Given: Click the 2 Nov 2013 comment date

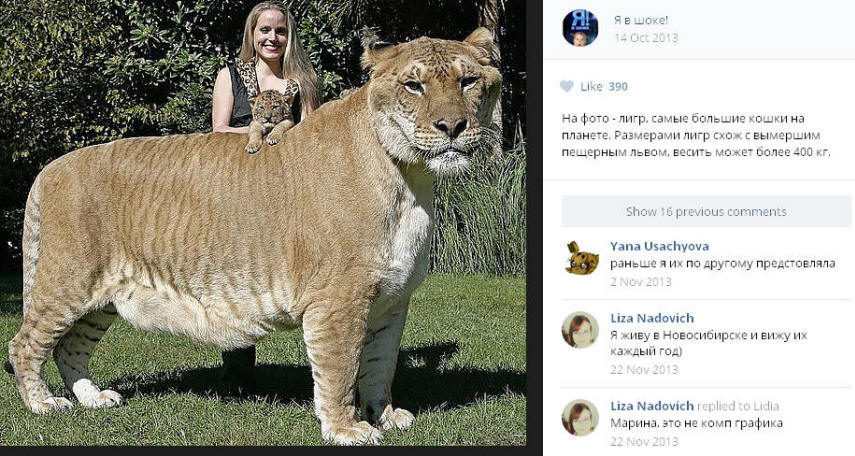Looking at the screenshot, I should tap(641, 281).
